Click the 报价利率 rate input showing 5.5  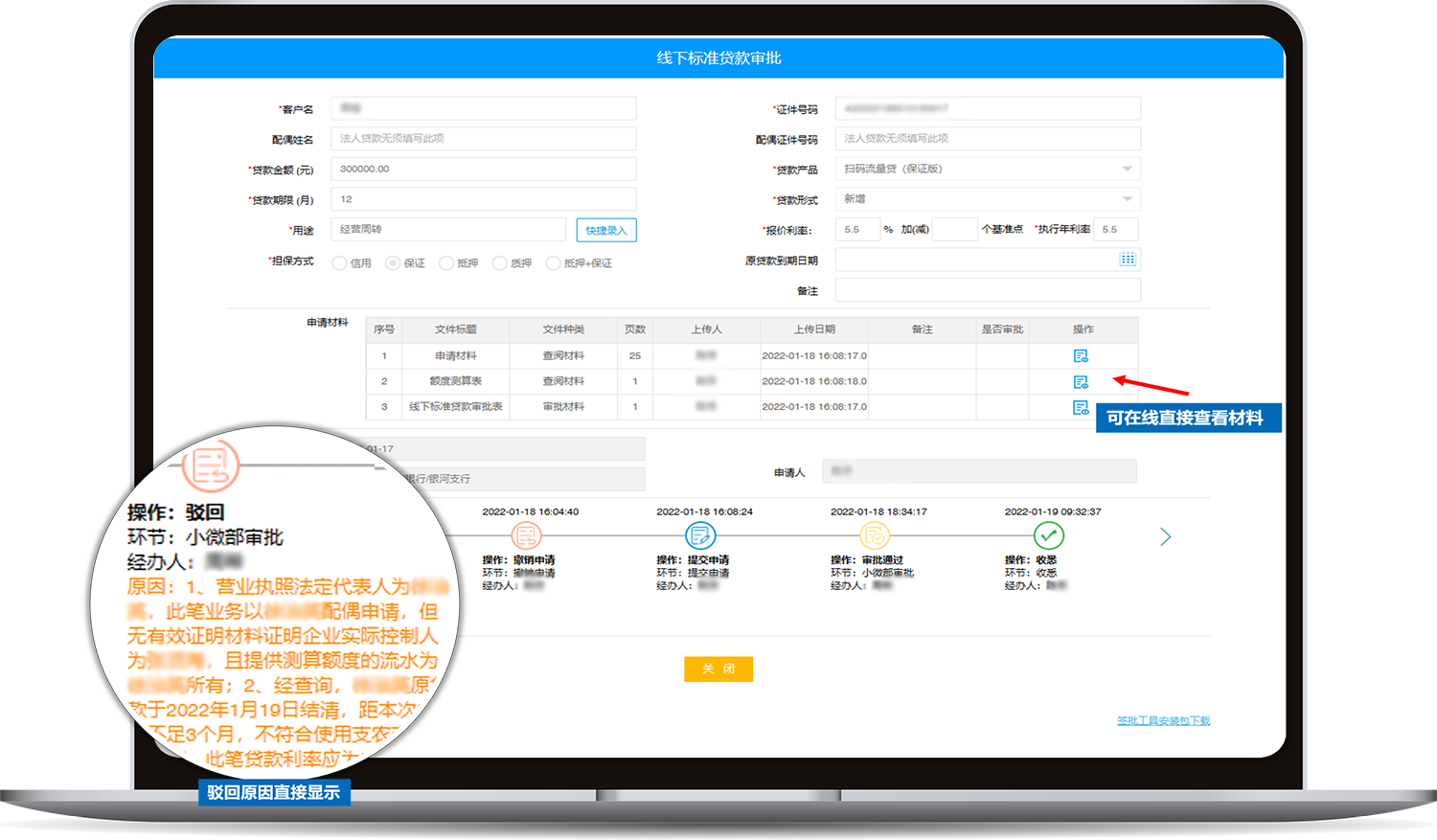pyautogui.click(x=857, y=229)
